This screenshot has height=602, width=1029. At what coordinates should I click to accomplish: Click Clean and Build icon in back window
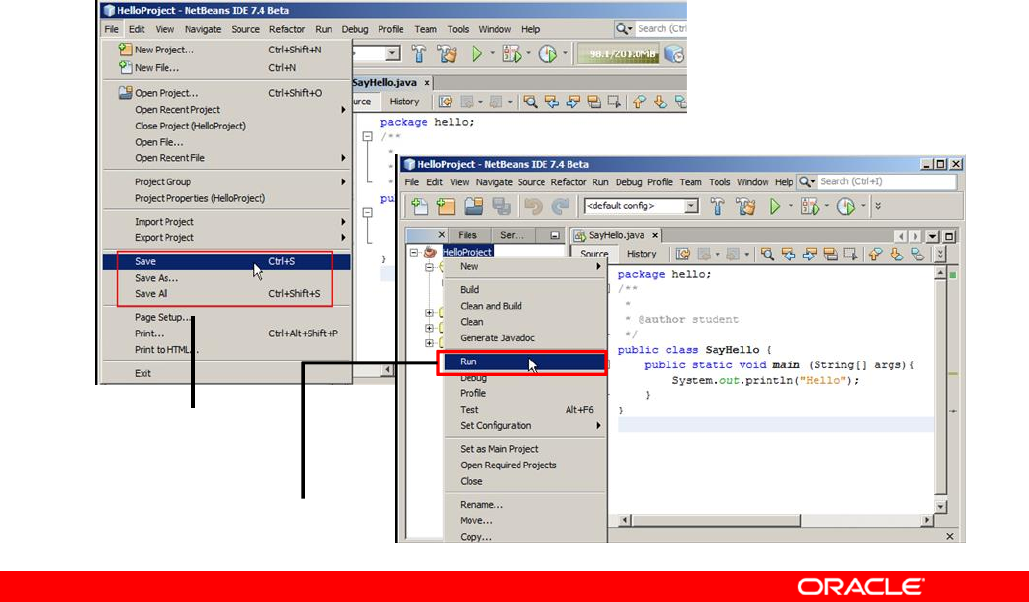[x=447, y=54]
